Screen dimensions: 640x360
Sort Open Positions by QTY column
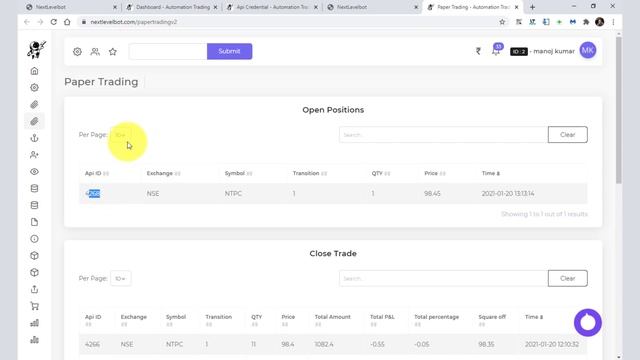point(381,173)
